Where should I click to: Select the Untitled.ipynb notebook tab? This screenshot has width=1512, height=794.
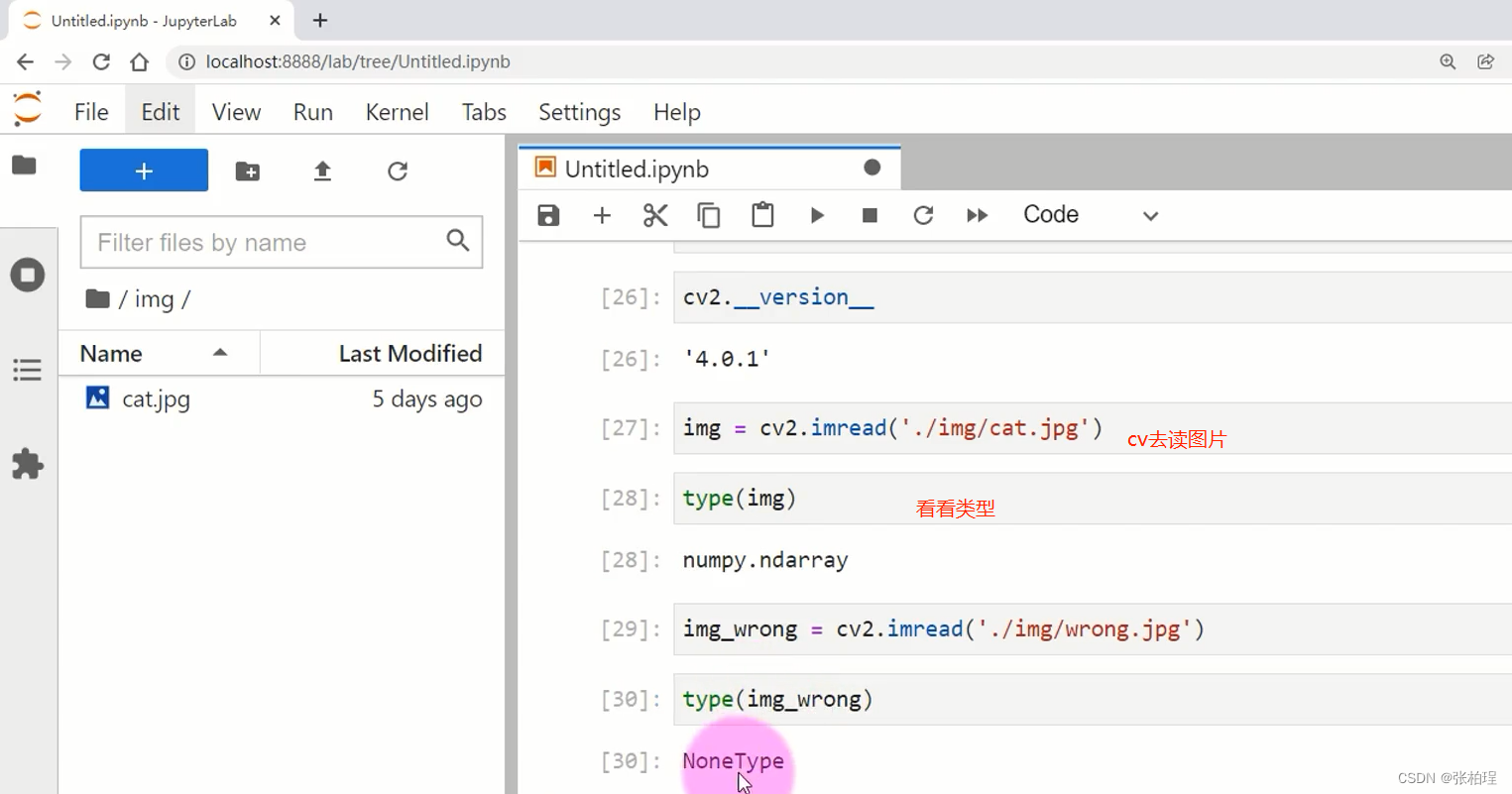click(x=709, y=169)
